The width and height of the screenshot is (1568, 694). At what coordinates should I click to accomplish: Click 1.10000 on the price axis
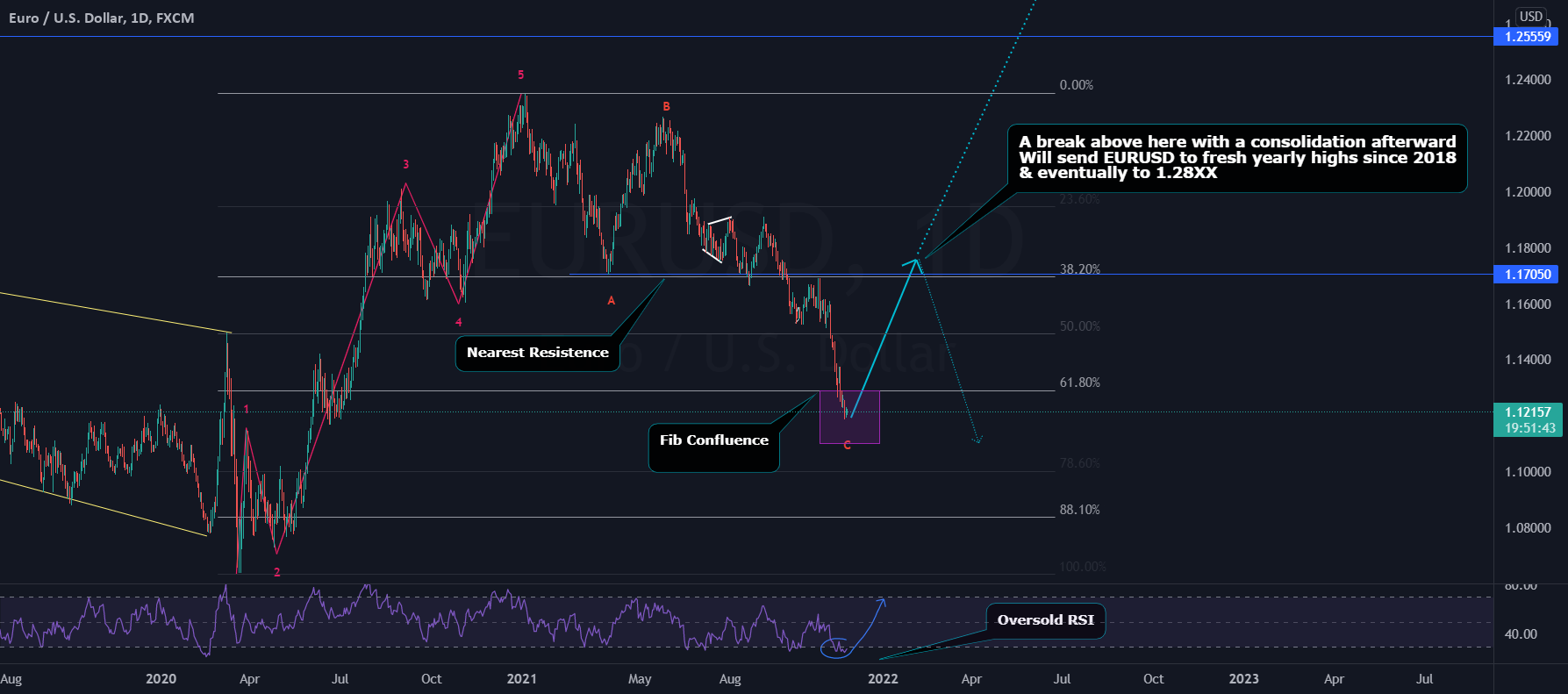coord(1528,472)
